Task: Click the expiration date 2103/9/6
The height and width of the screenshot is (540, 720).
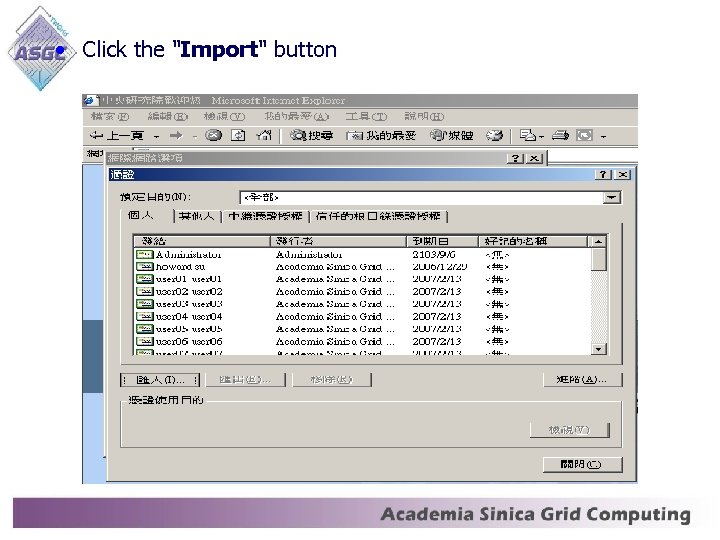Action: tap(433, 254)
